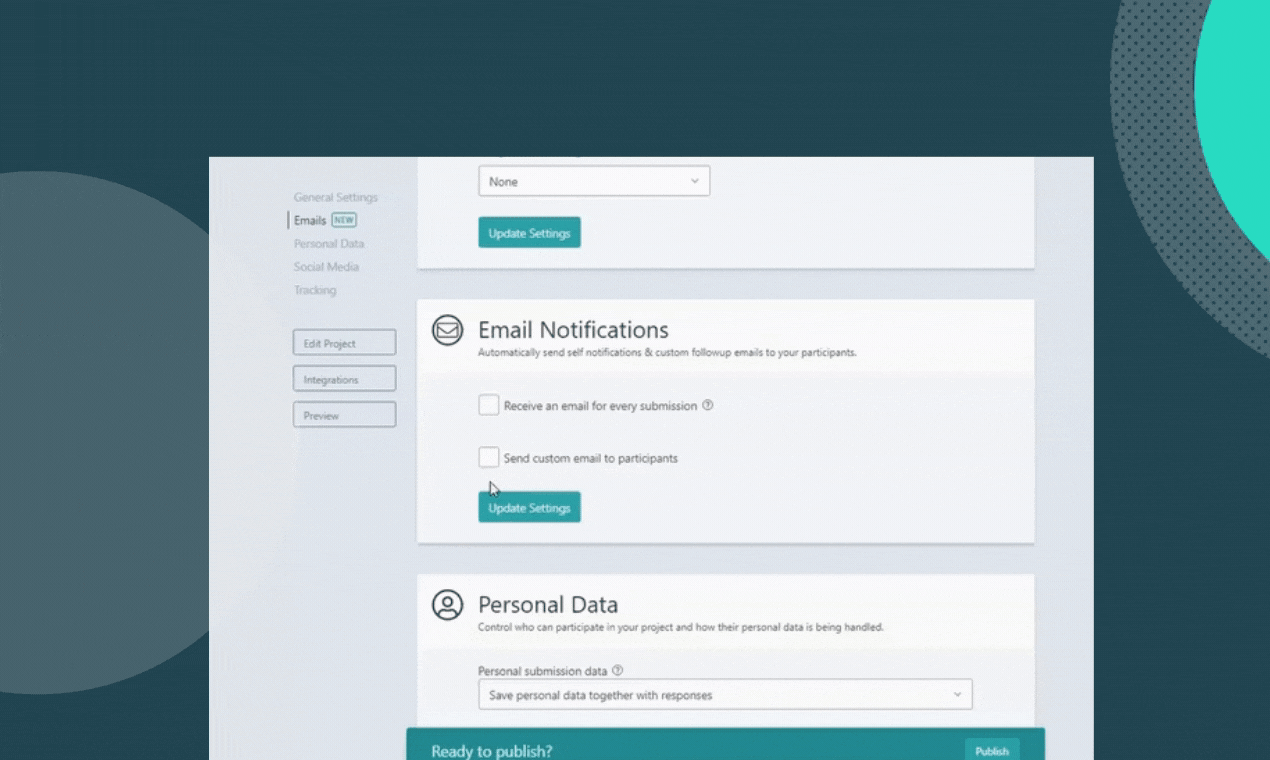
Task: Open Personal Data sidebar section
Action: tap(329, 243)
